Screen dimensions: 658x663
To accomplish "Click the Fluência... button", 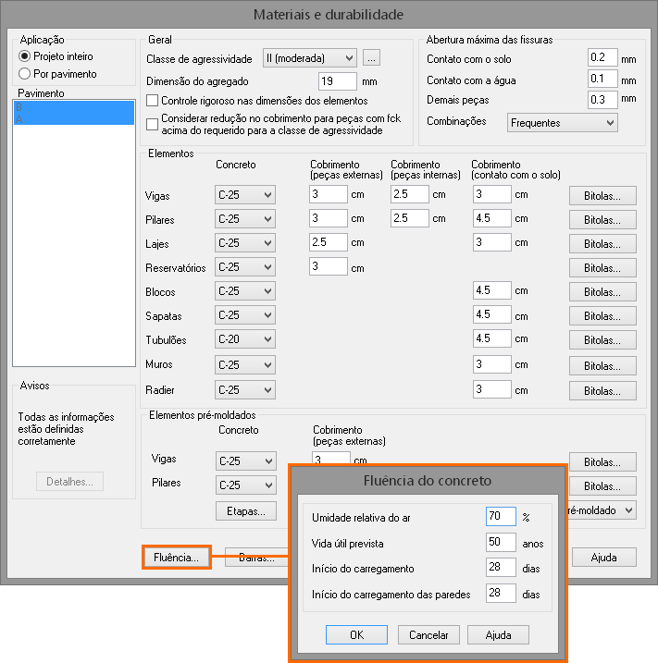I will point(175,557).
